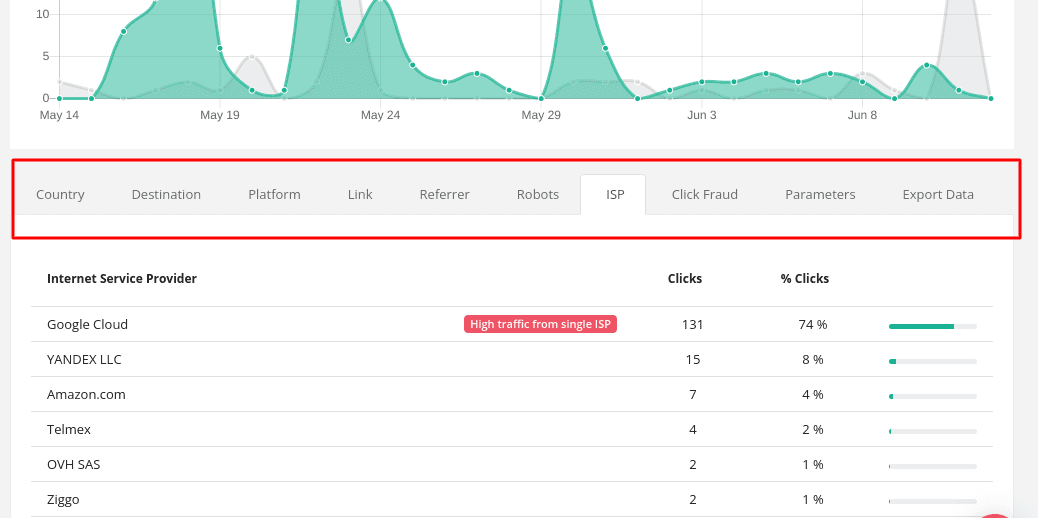Open the Country tab
Screen dimensions: 1038x518
point(60,194)
